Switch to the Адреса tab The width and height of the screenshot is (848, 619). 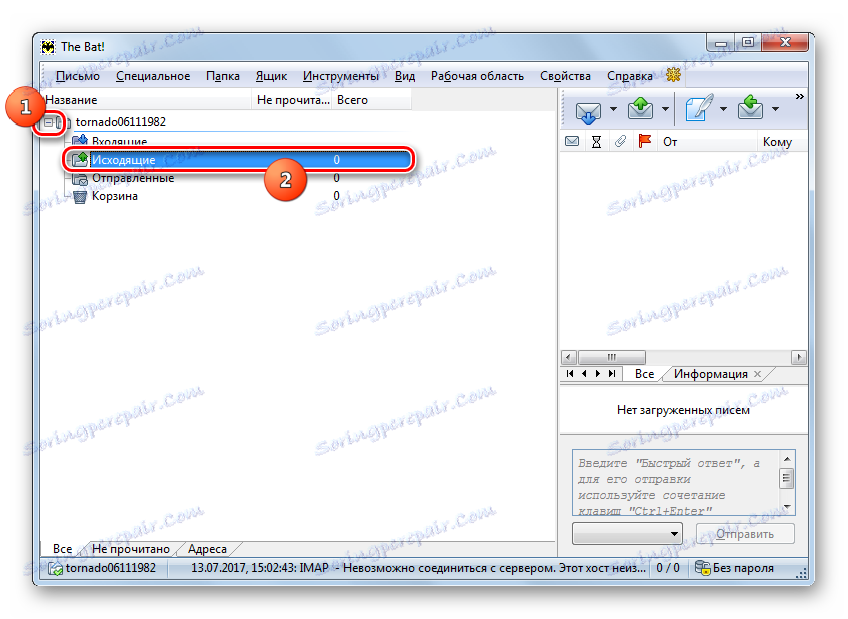pyautogui.click(x=207, y=549)
